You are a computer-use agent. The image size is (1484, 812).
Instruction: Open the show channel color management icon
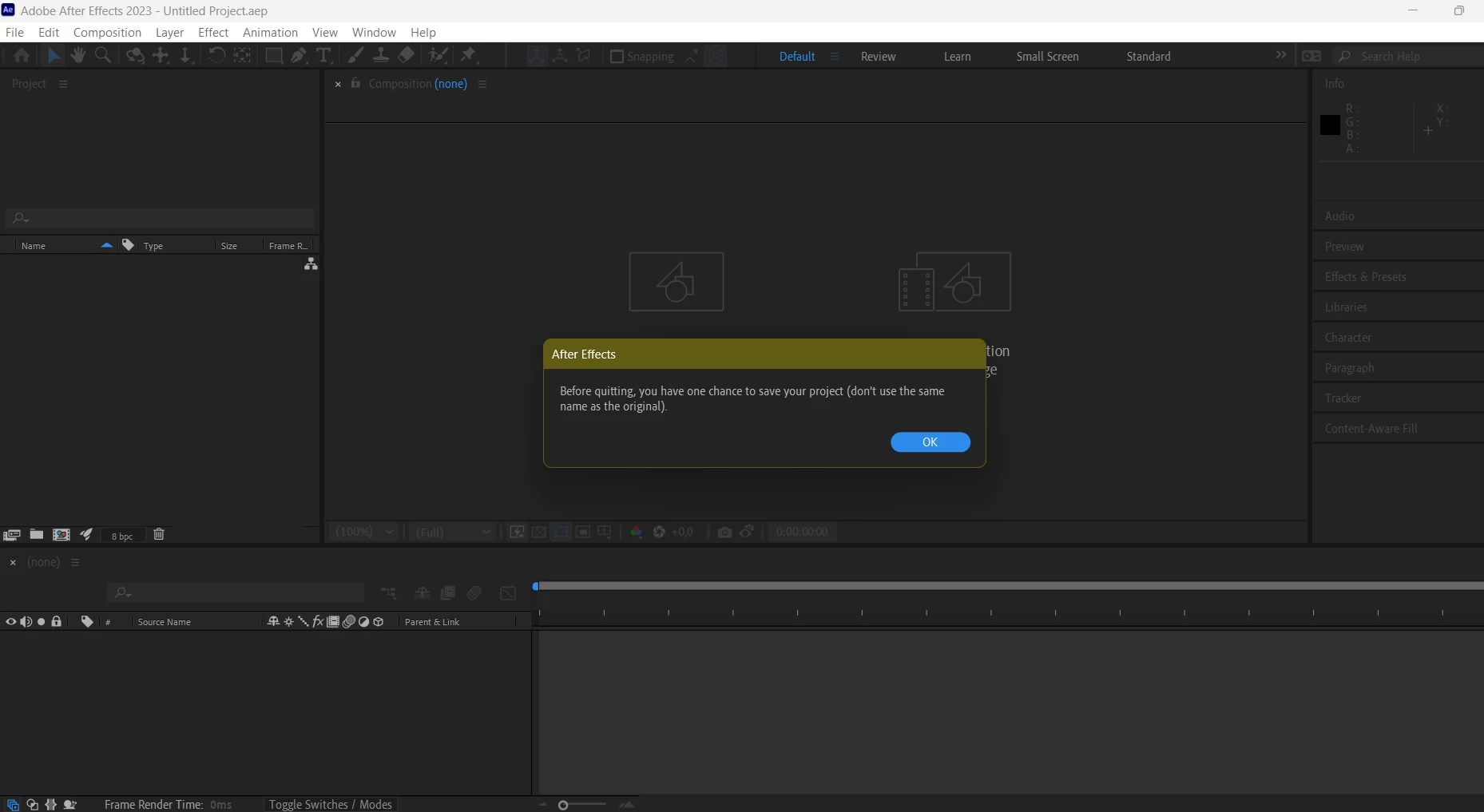coord(636,532)
